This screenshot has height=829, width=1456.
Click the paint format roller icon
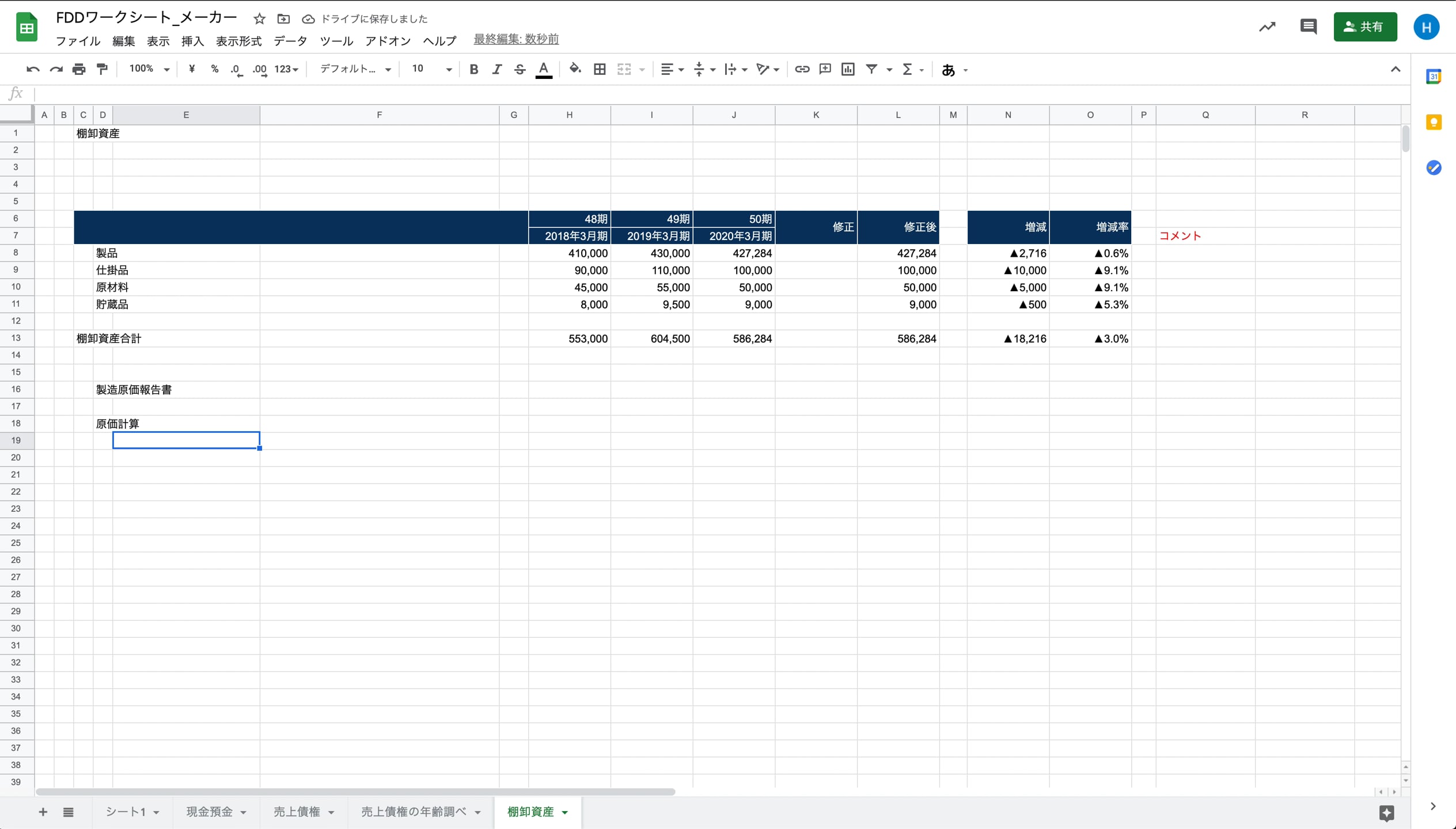pos(102,69)
